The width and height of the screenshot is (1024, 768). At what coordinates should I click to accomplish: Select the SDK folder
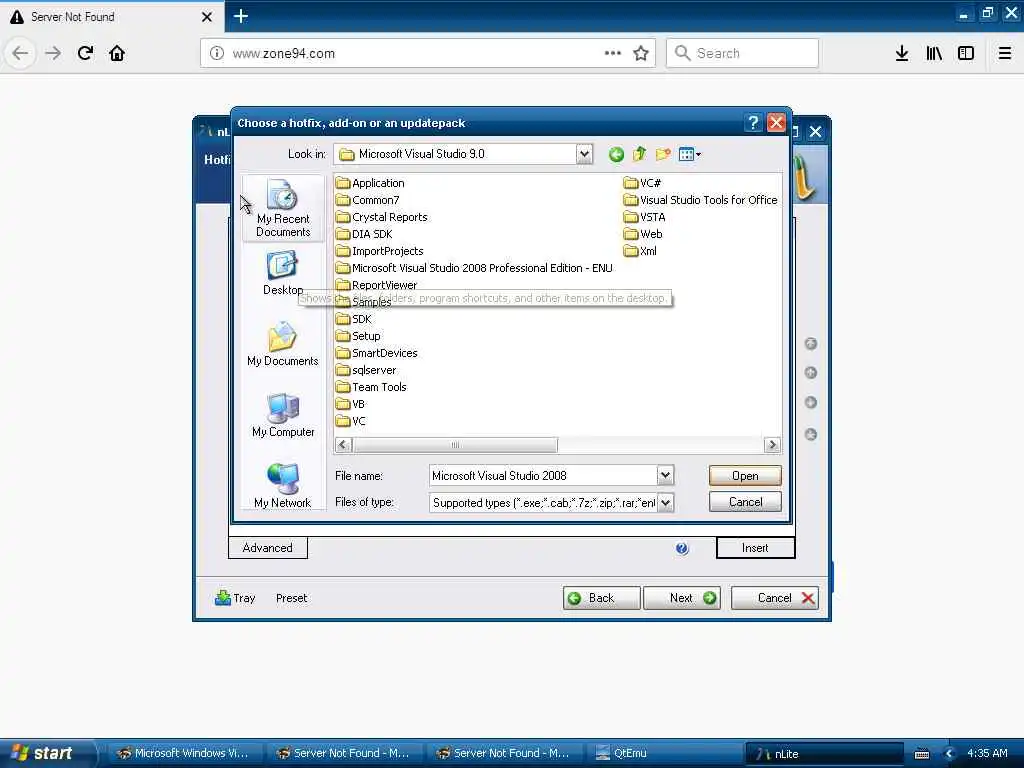354,319
